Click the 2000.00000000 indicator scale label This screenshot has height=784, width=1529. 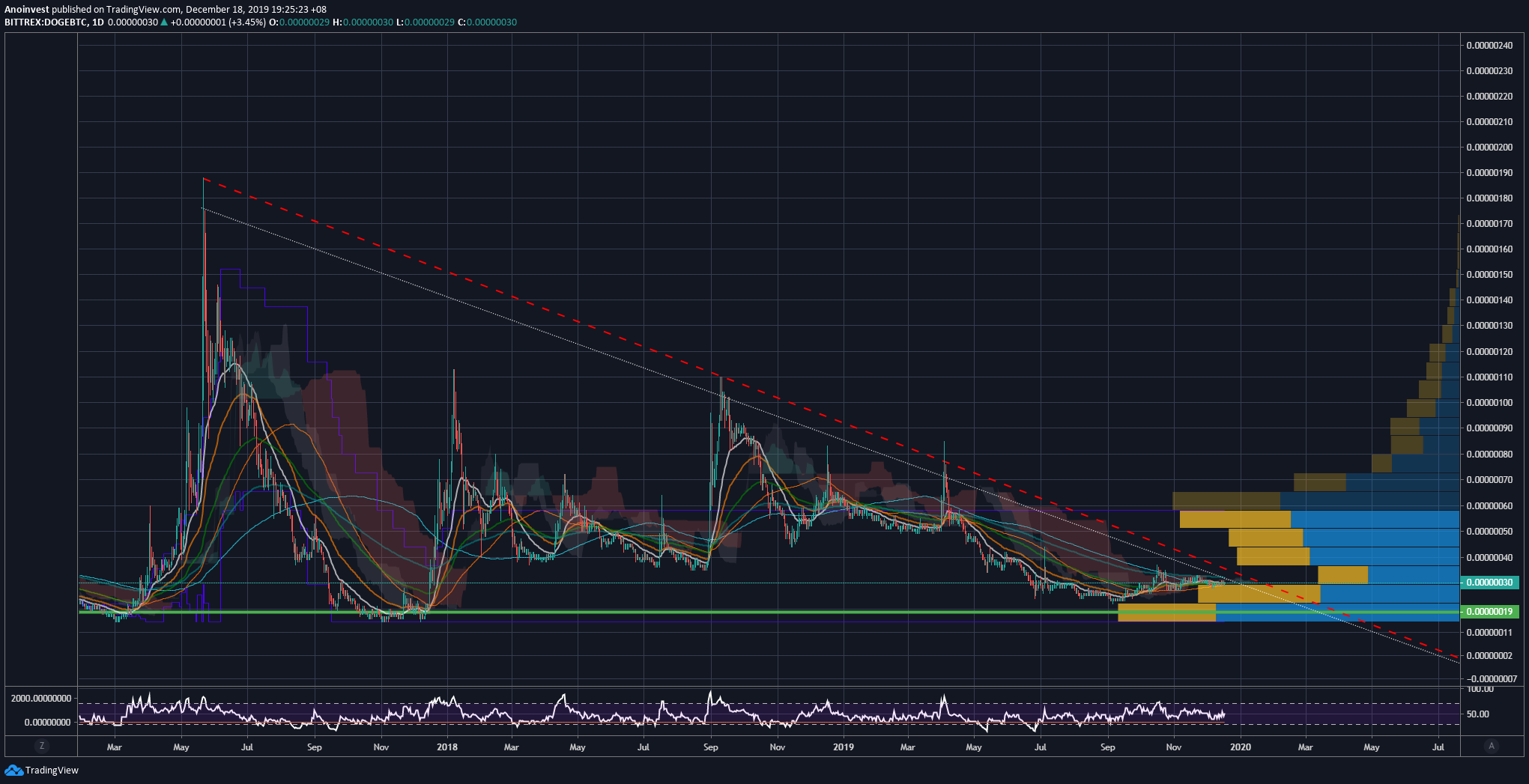click(41, 698)
